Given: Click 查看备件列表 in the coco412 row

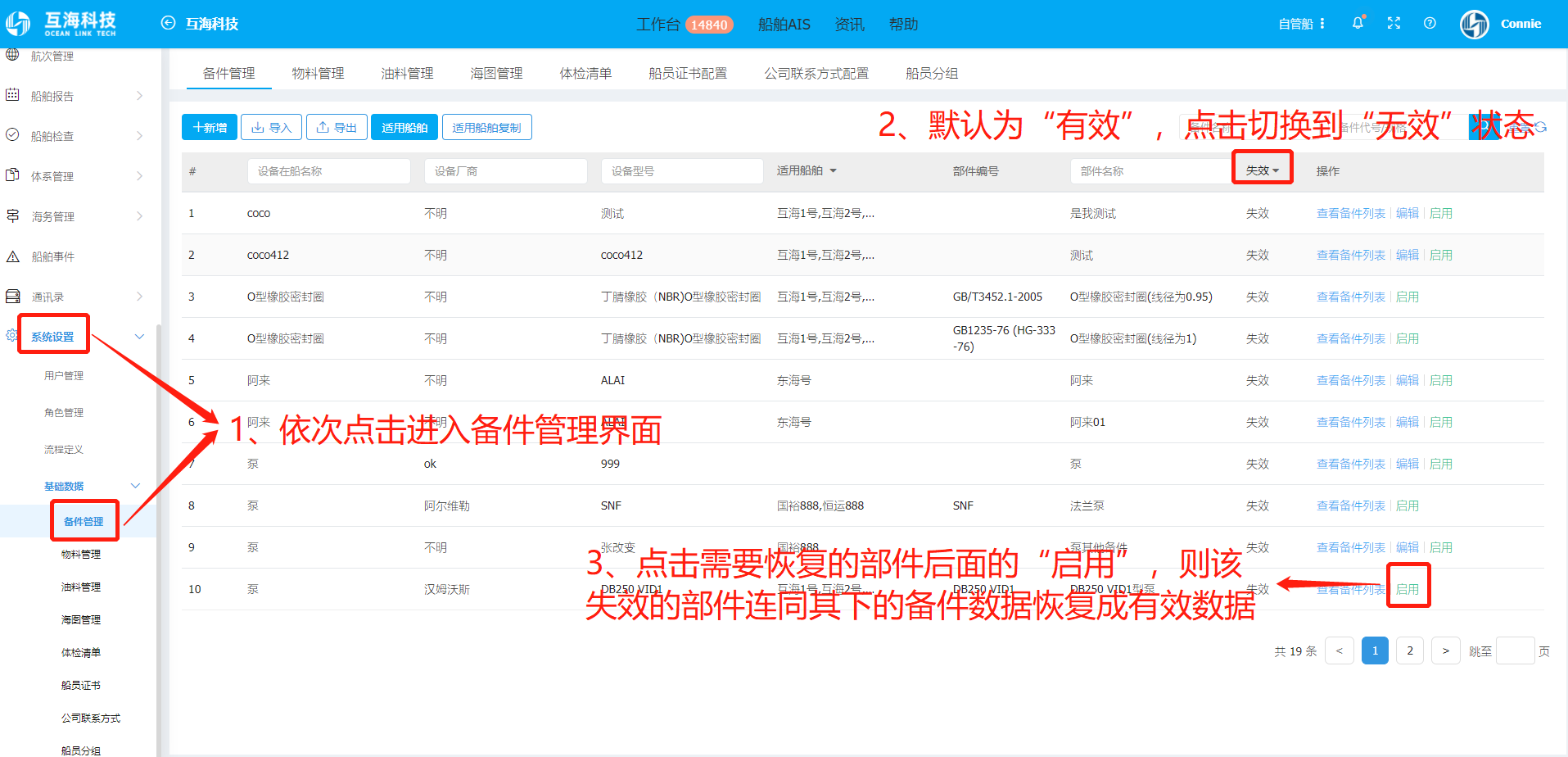Looking at the screenshot, I should pos(1351,255).
